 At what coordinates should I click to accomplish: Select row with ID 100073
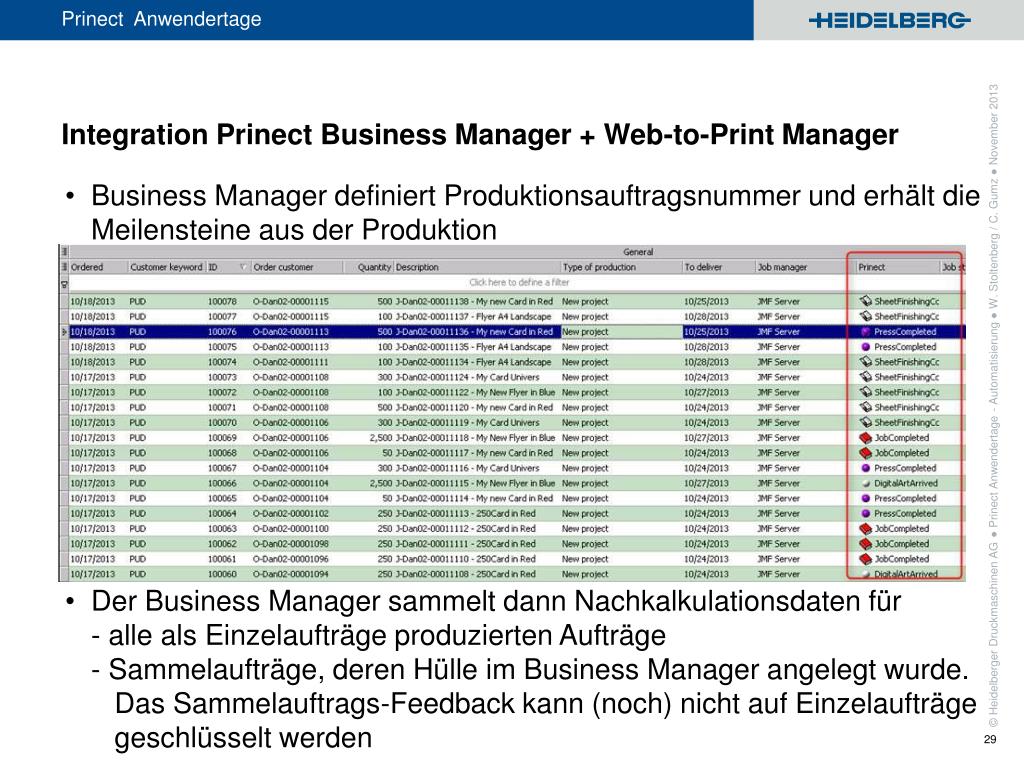[517, 377]
